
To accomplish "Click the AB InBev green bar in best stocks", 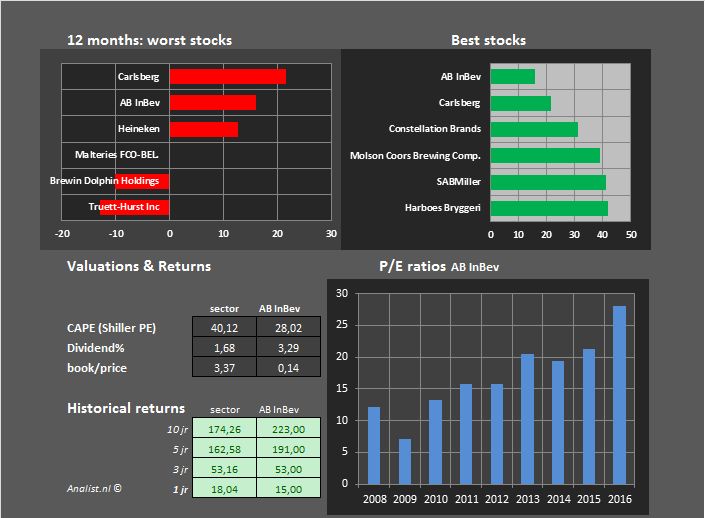I will (513, 76).
